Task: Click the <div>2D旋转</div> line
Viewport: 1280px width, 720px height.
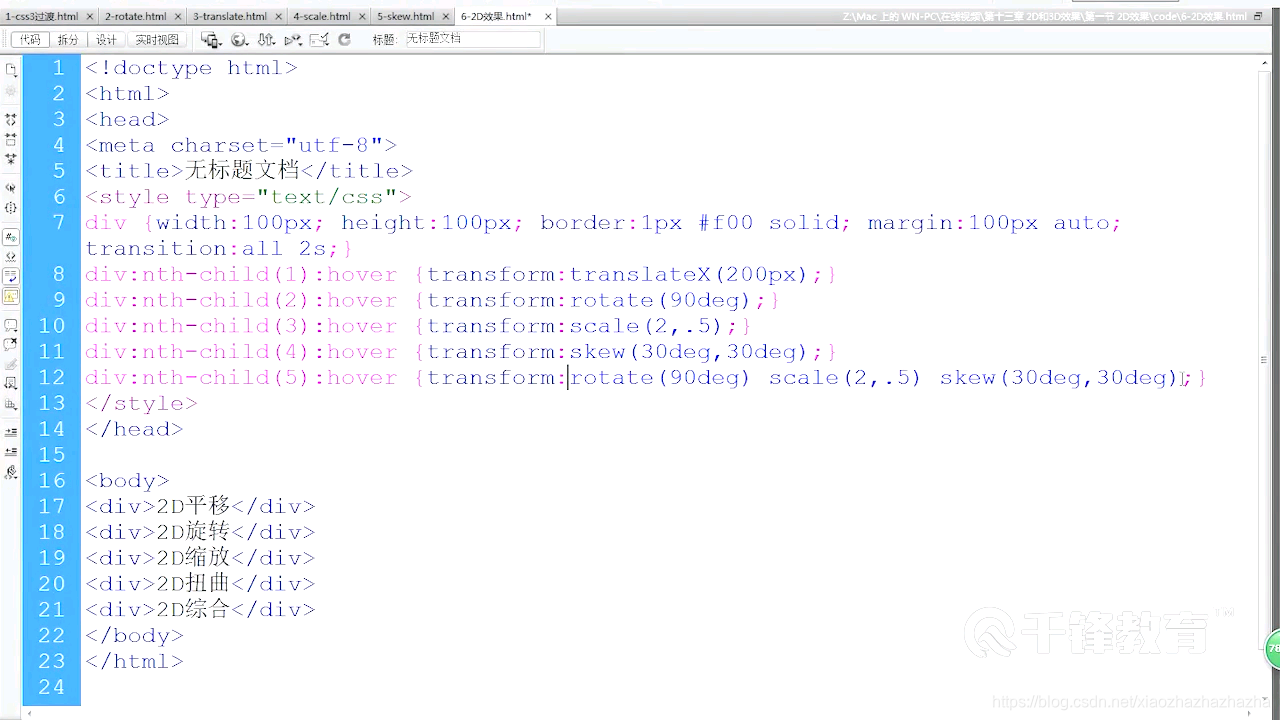Action: pyautogui.click(x=200, y=532)
